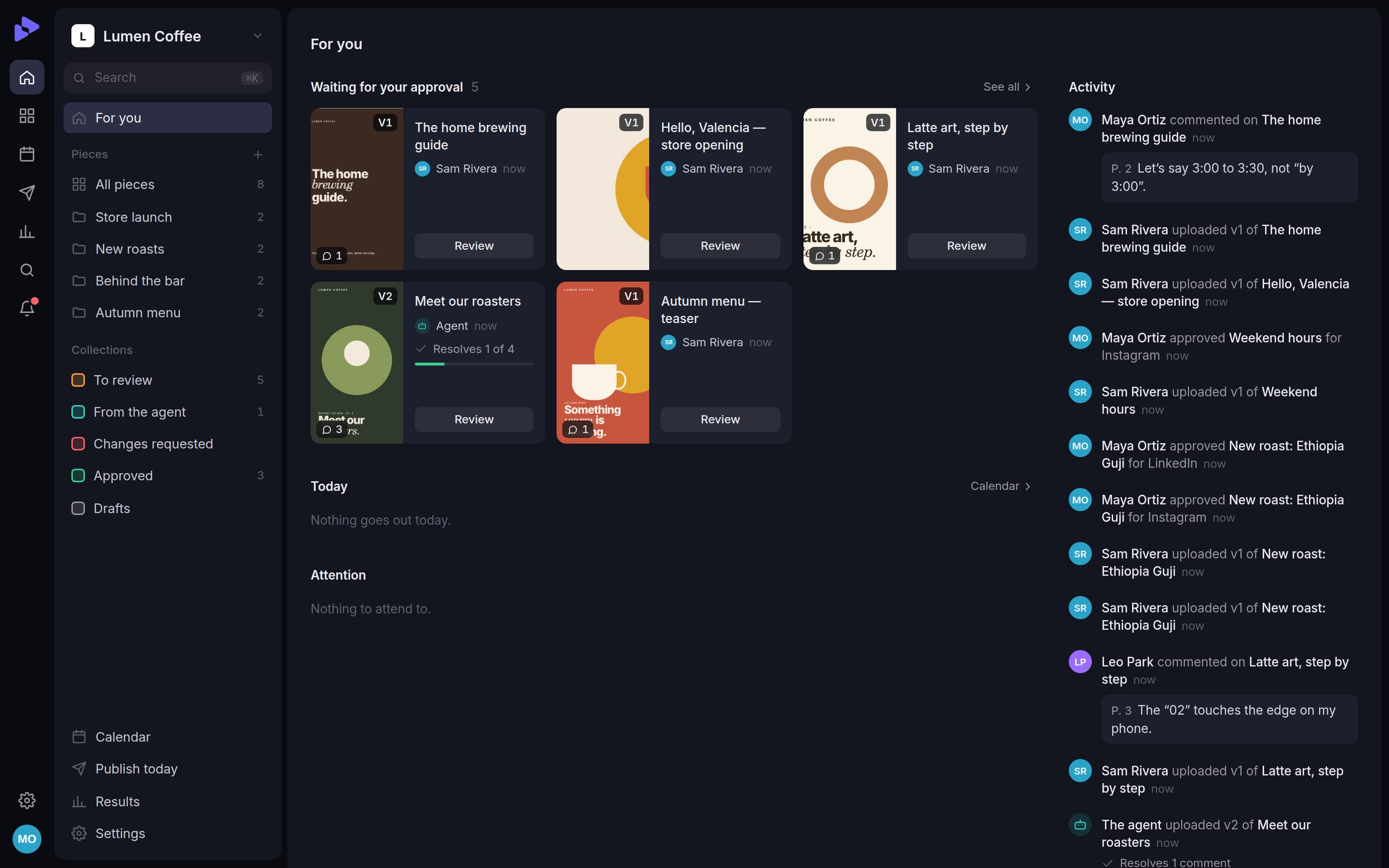The image size is (1389, 868).
Task: Select the Changes requested collection
Action: coord(167,444)
